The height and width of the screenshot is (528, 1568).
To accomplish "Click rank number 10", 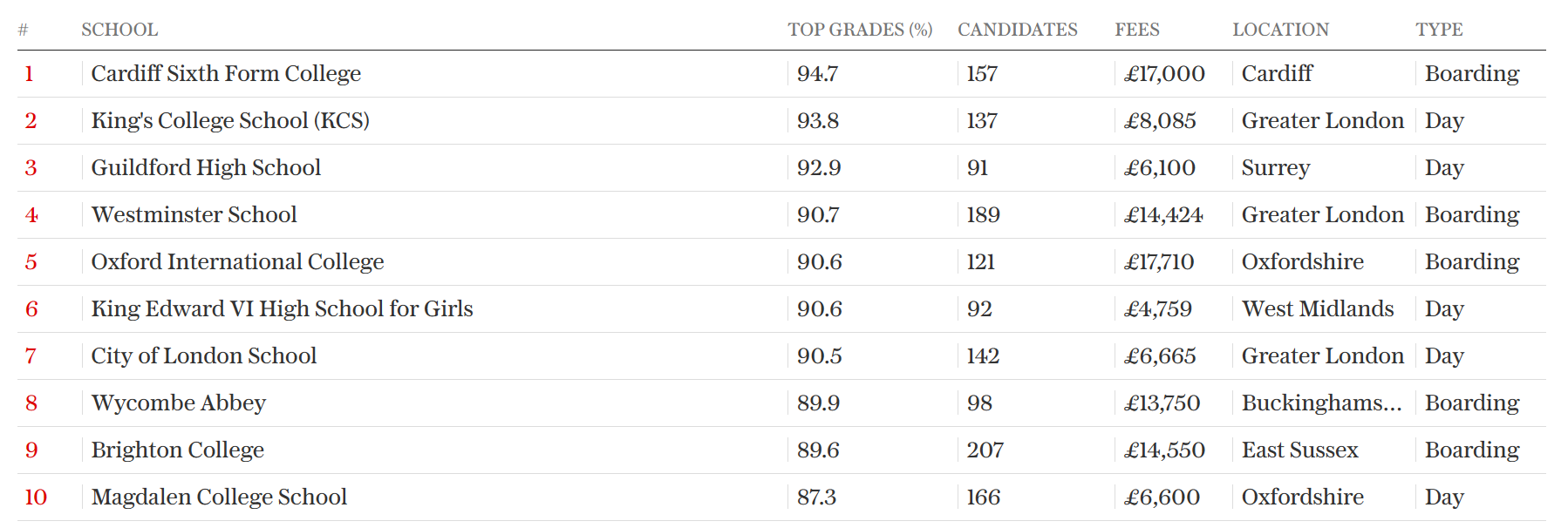I will coord(36,497).
